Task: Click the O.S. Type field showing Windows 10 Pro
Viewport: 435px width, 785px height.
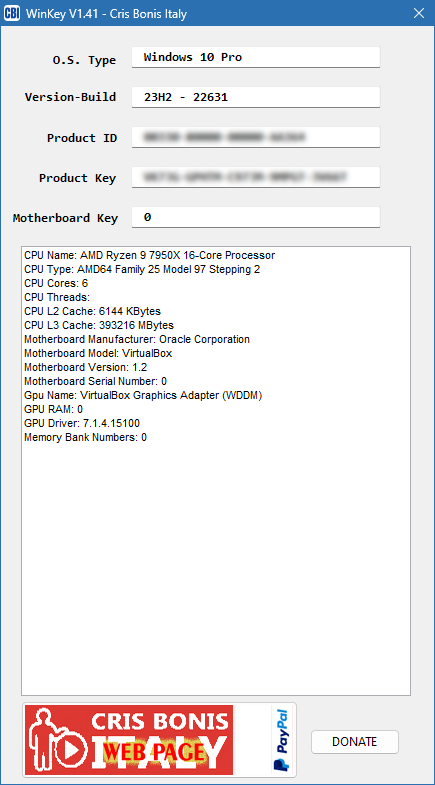Action: coord(256,57)
